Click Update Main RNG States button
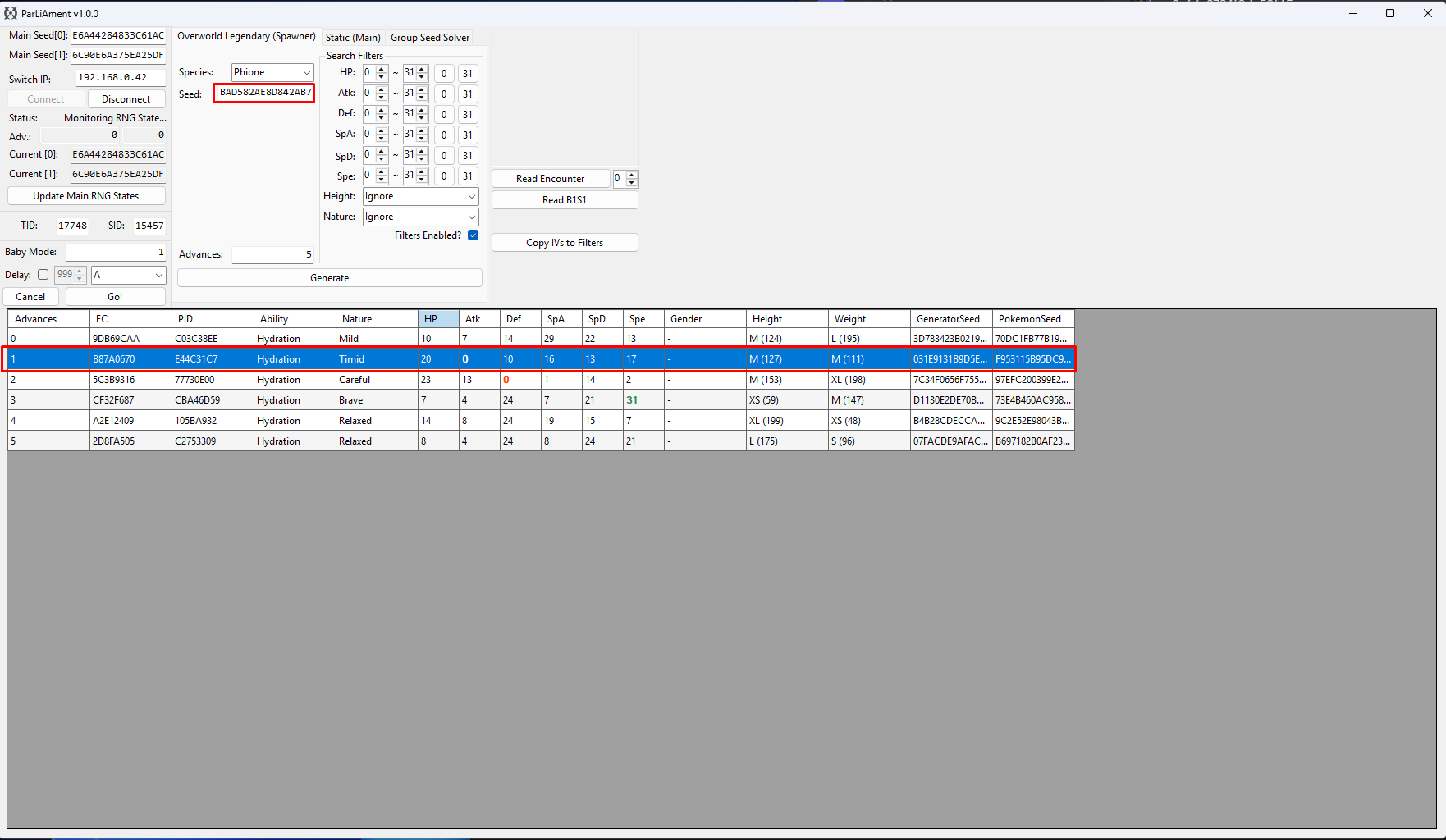The height and width of the screenshot is (840, 1446). (x=86, y=196)
